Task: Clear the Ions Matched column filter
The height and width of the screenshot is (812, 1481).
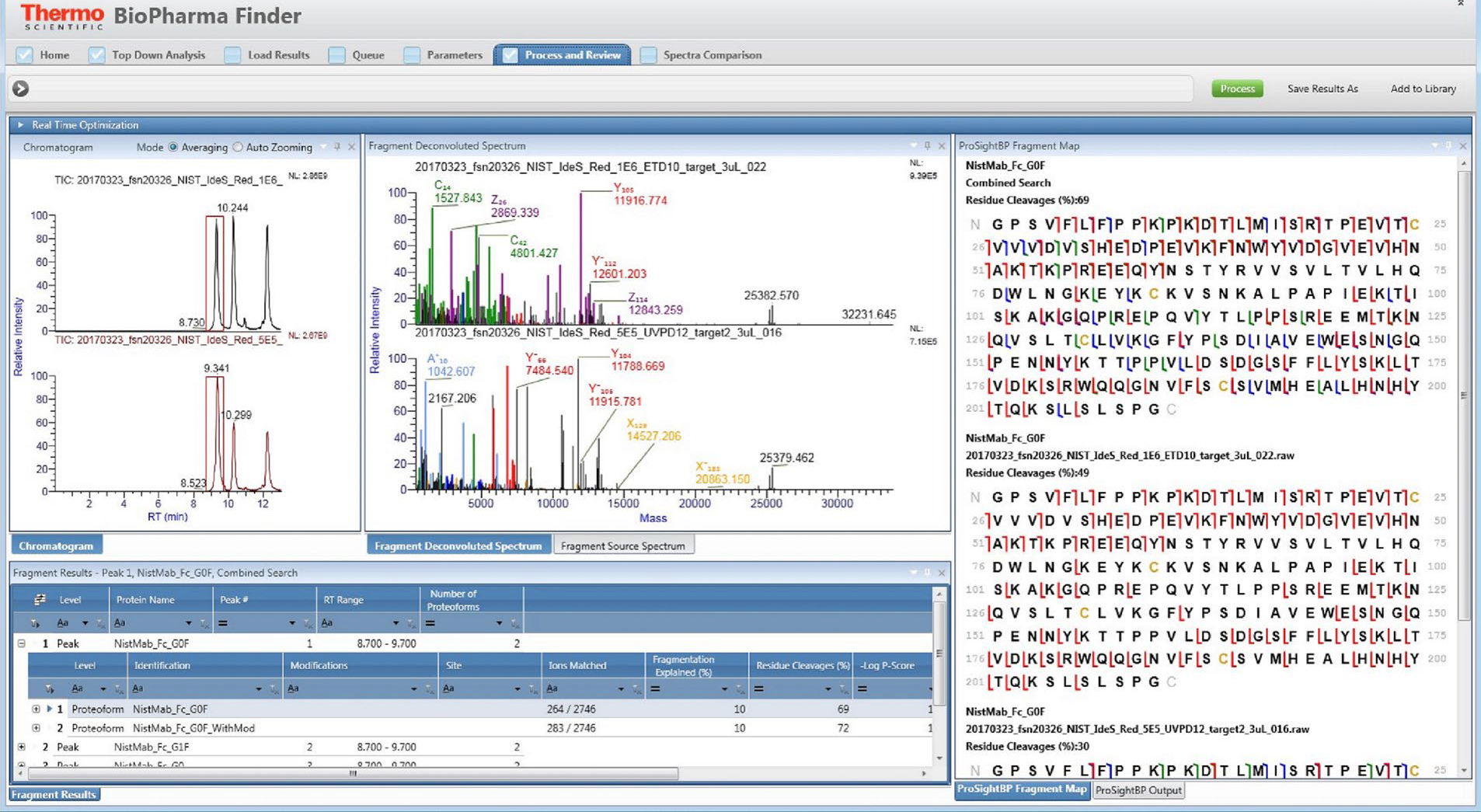Action: (x=636, y=689)
